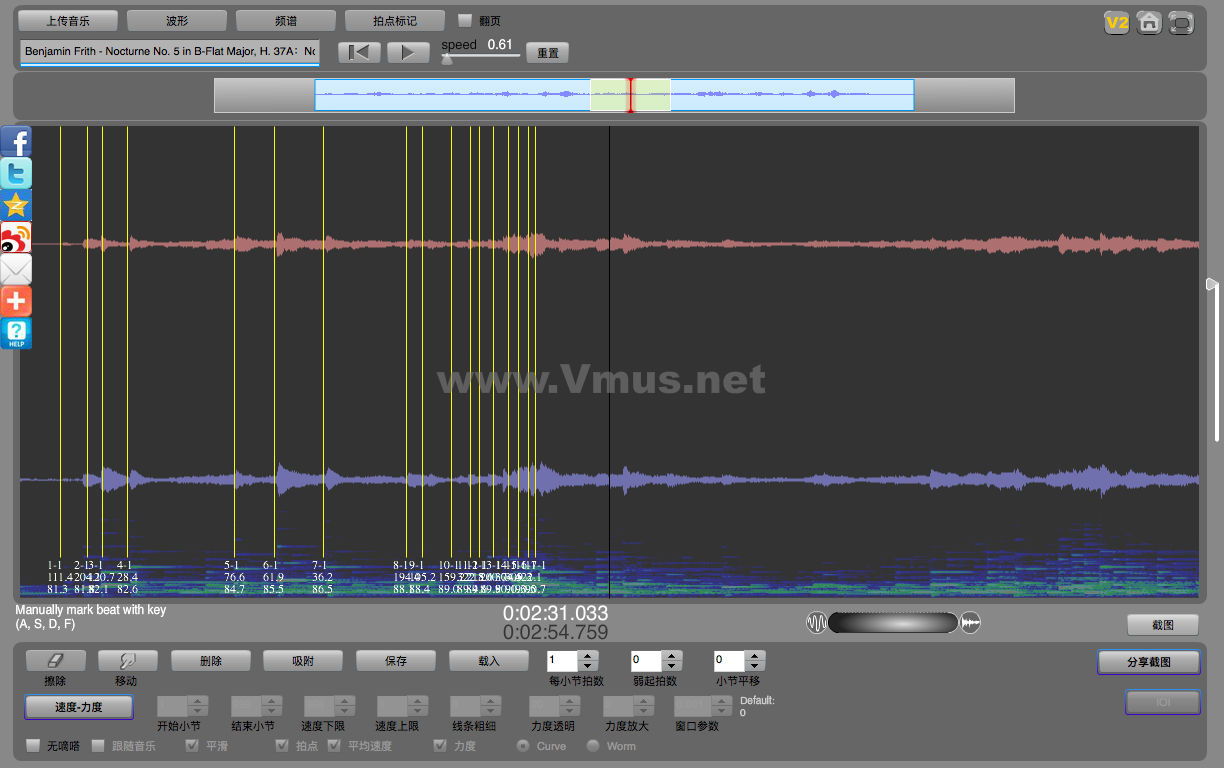Click the speed slider track

[x=482, y=57]
